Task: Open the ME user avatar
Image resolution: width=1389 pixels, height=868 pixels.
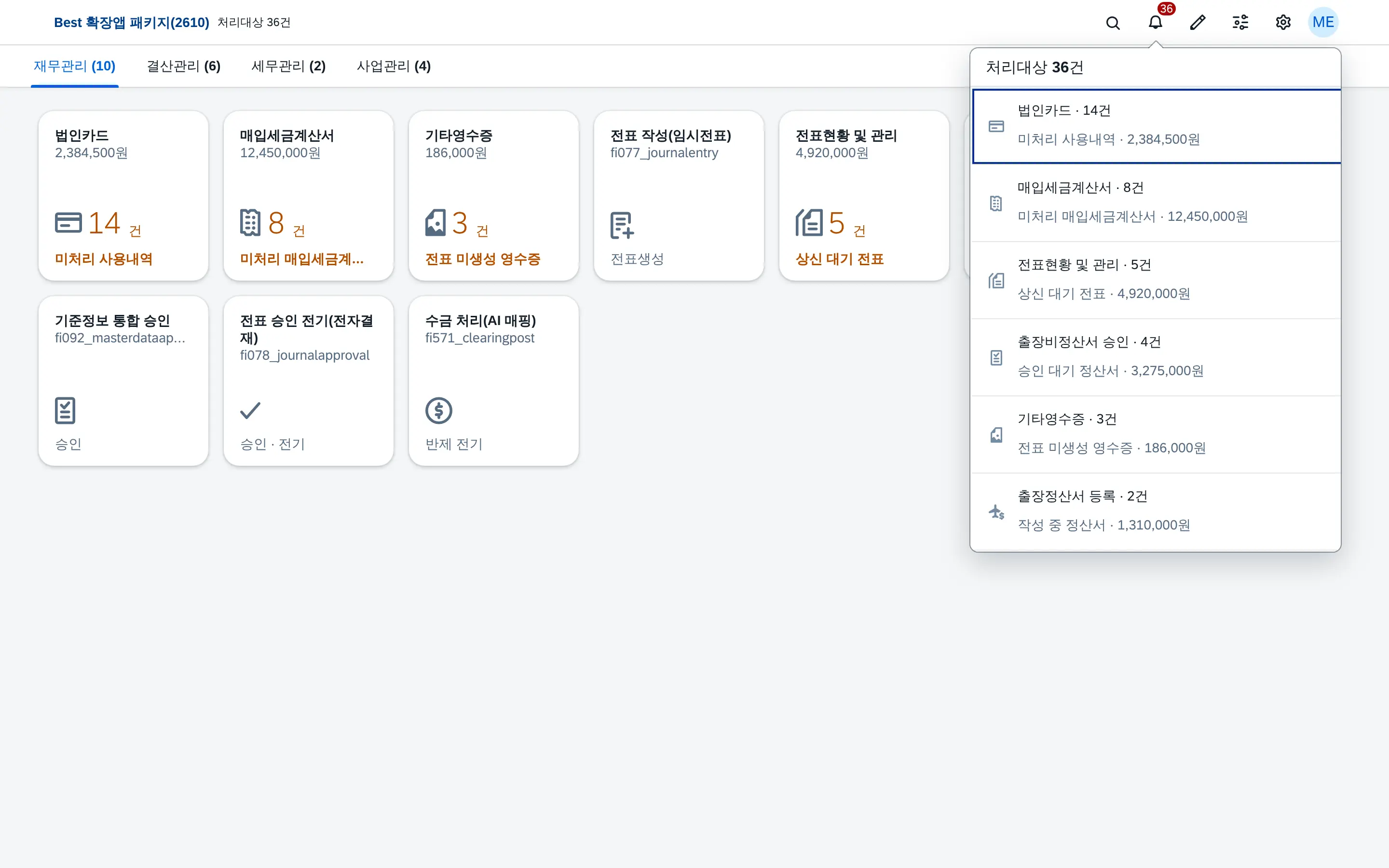Action: [x=1323, y=22]
